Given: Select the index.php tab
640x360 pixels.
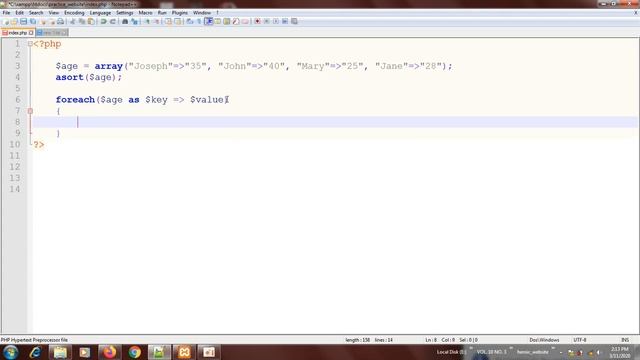Looking at the screenshot, I should (17, 32).
